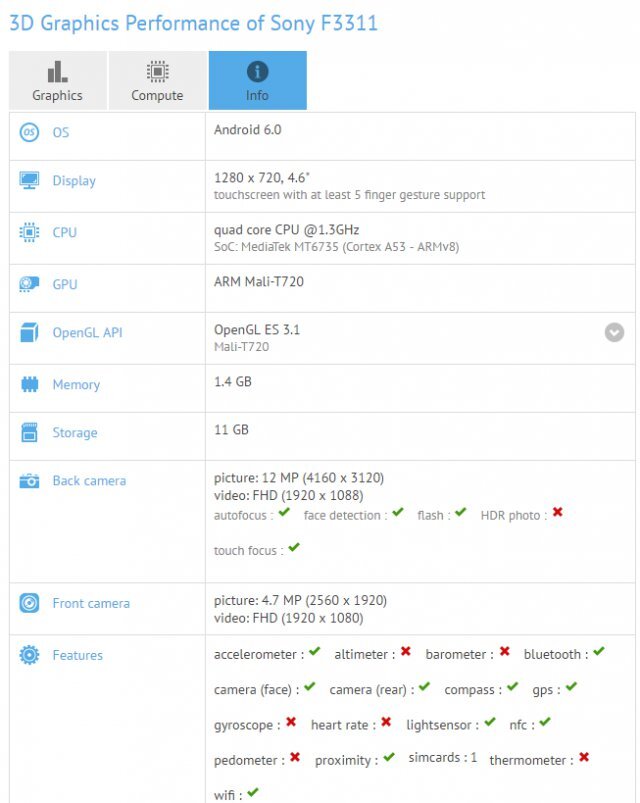
Task: Click the red cross next to HDR photo
Action: pos(557,513)
